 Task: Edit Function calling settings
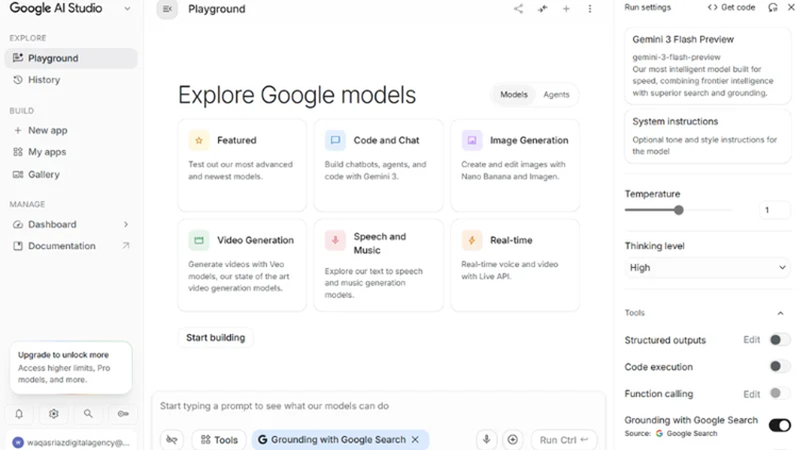(x=752, y=394)
